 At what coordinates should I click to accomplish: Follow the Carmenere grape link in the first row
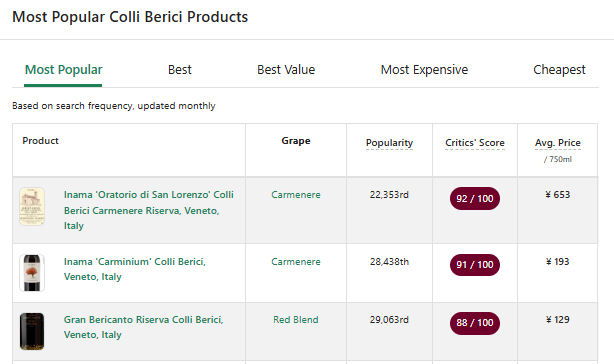click(296, 195)
